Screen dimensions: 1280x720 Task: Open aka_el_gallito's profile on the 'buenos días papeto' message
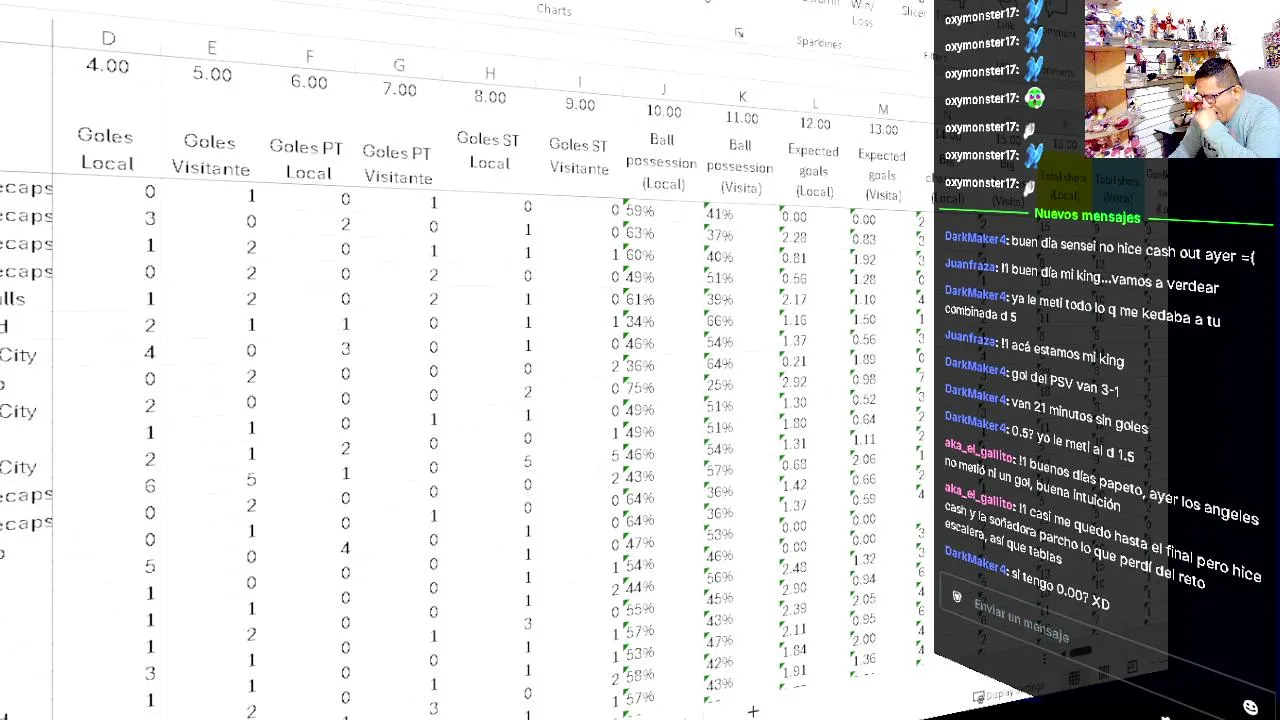979,449
